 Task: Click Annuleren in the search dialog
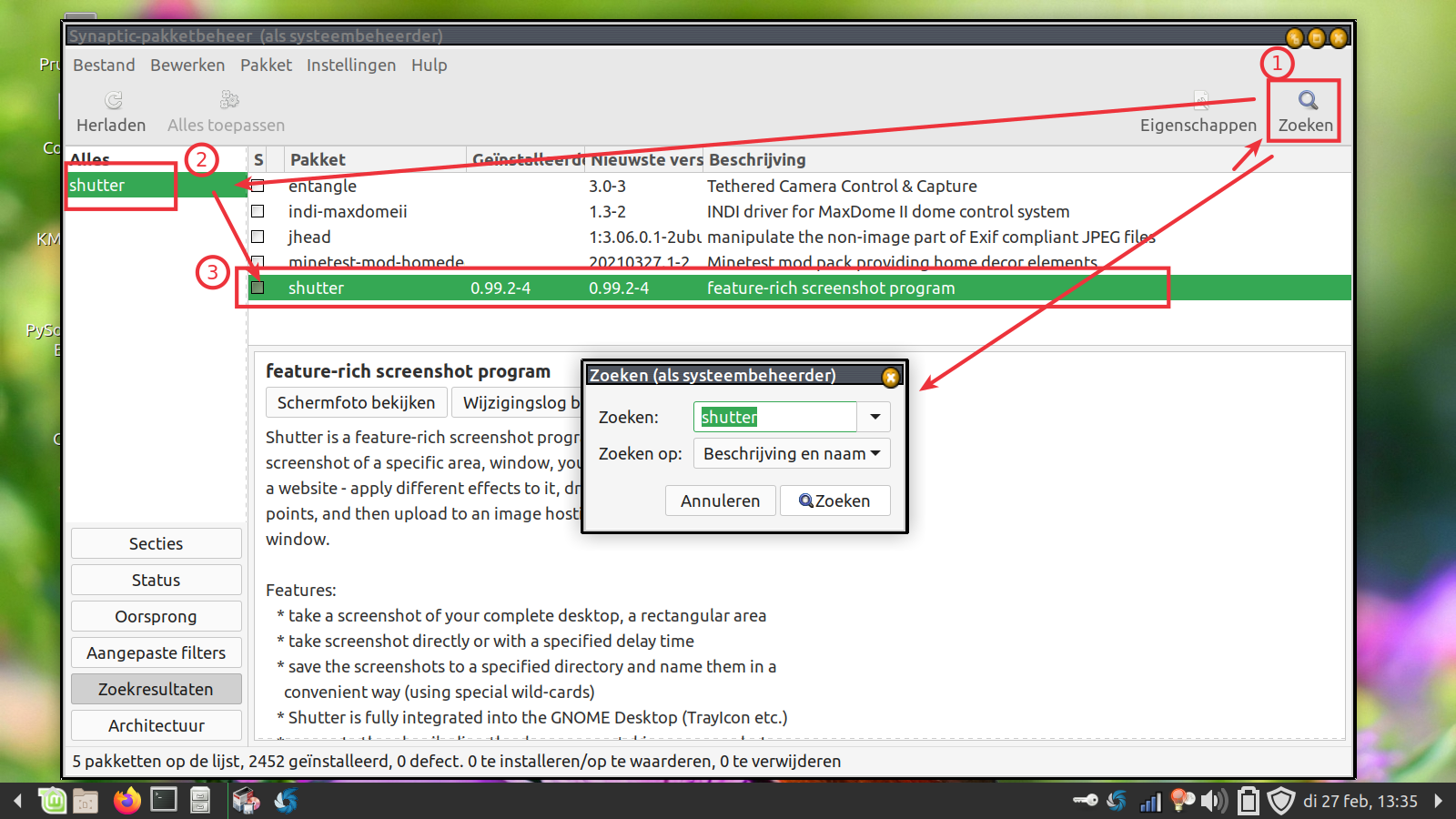point(720,500)
